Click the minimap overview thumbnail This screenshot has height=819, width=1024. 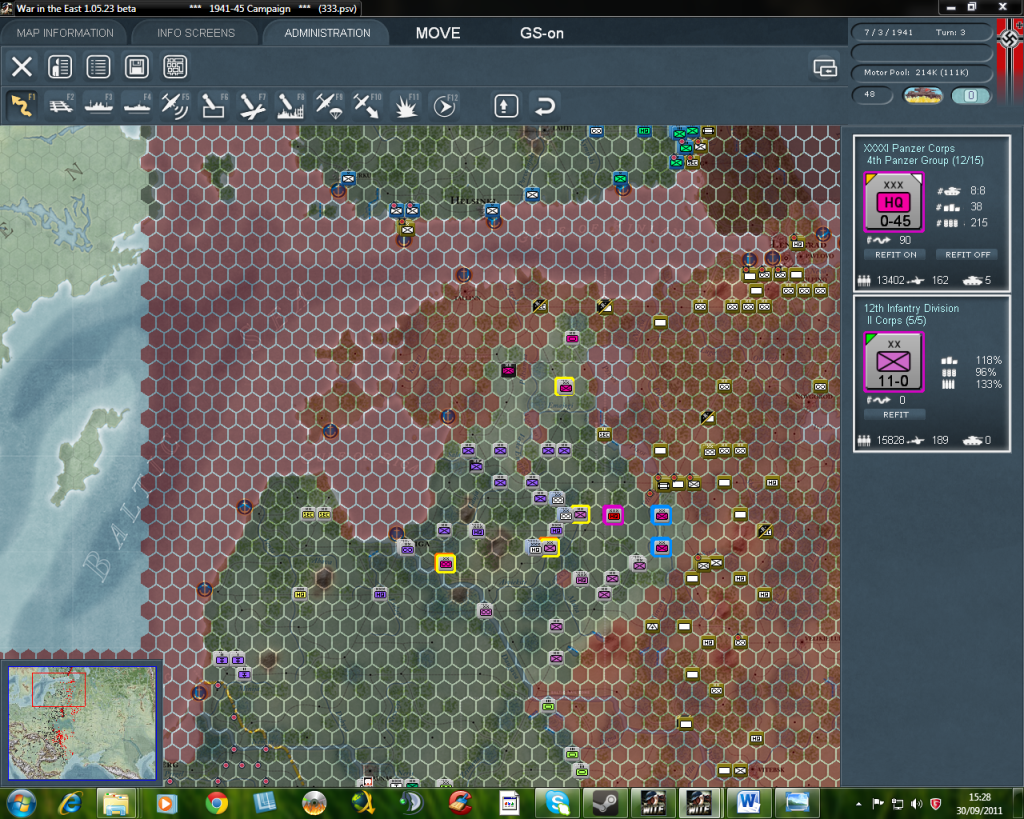click(x=82, y=723)
